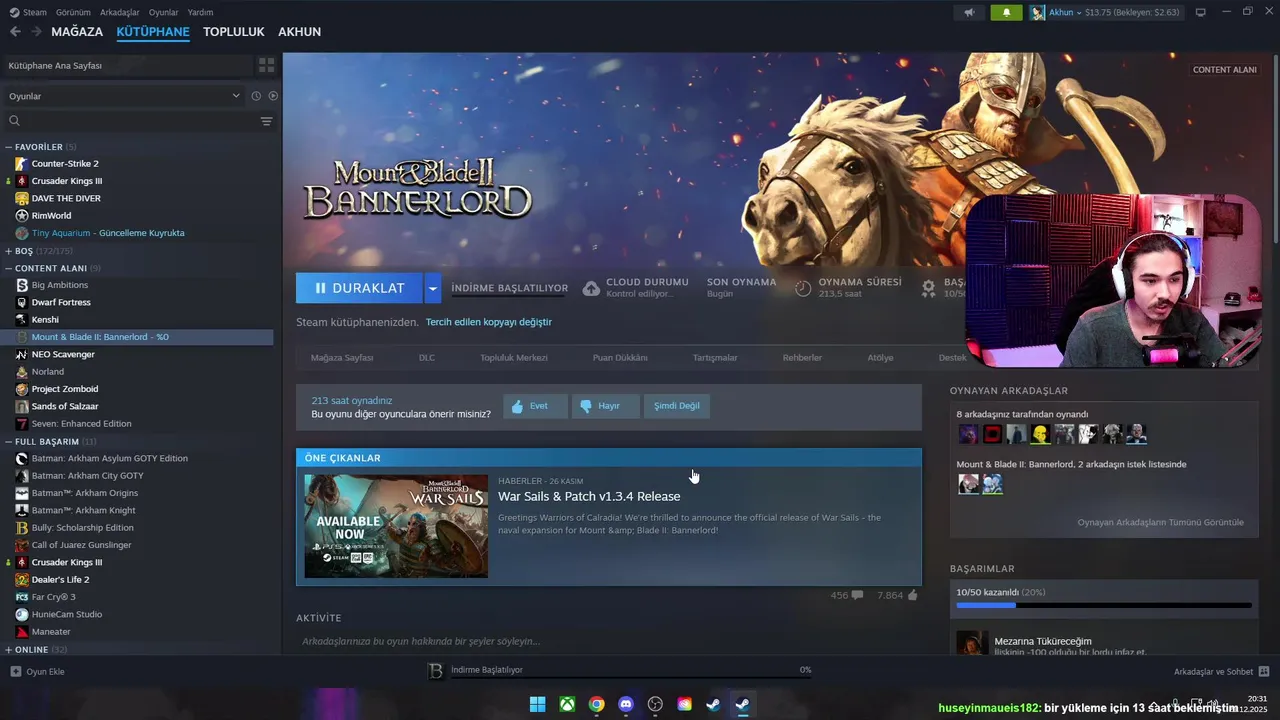
Task: Click the Oyun Ekle plus icon
Action: point(15,671)
